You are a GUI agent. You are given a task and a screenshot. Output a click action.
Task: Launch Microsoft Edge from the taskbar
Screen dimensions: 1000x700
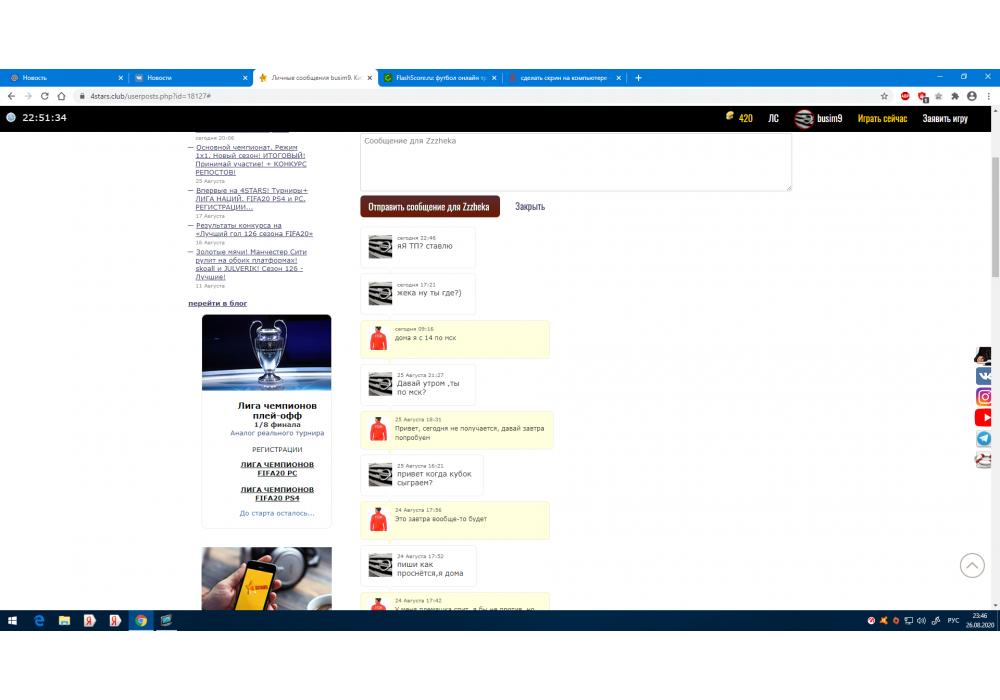click(39, 620)
